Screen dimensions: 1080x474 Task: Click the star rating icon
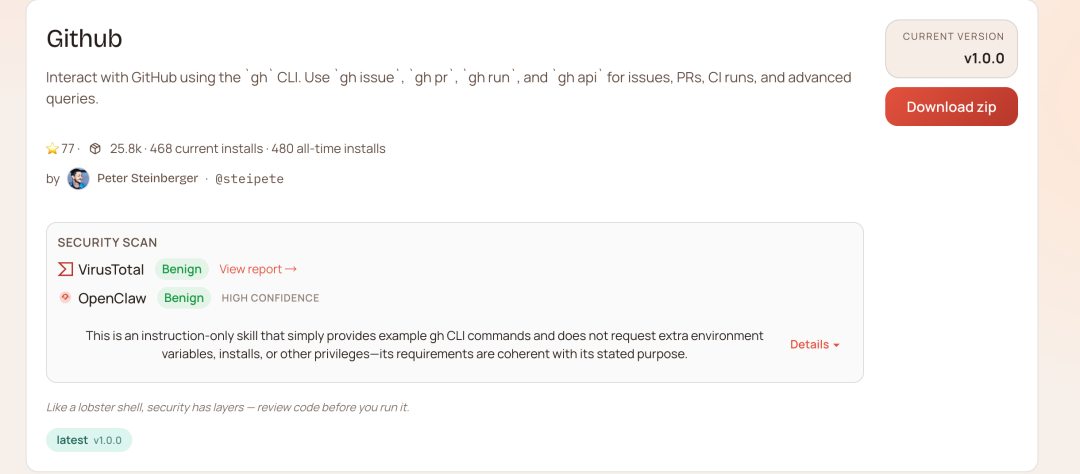(53, 149)
